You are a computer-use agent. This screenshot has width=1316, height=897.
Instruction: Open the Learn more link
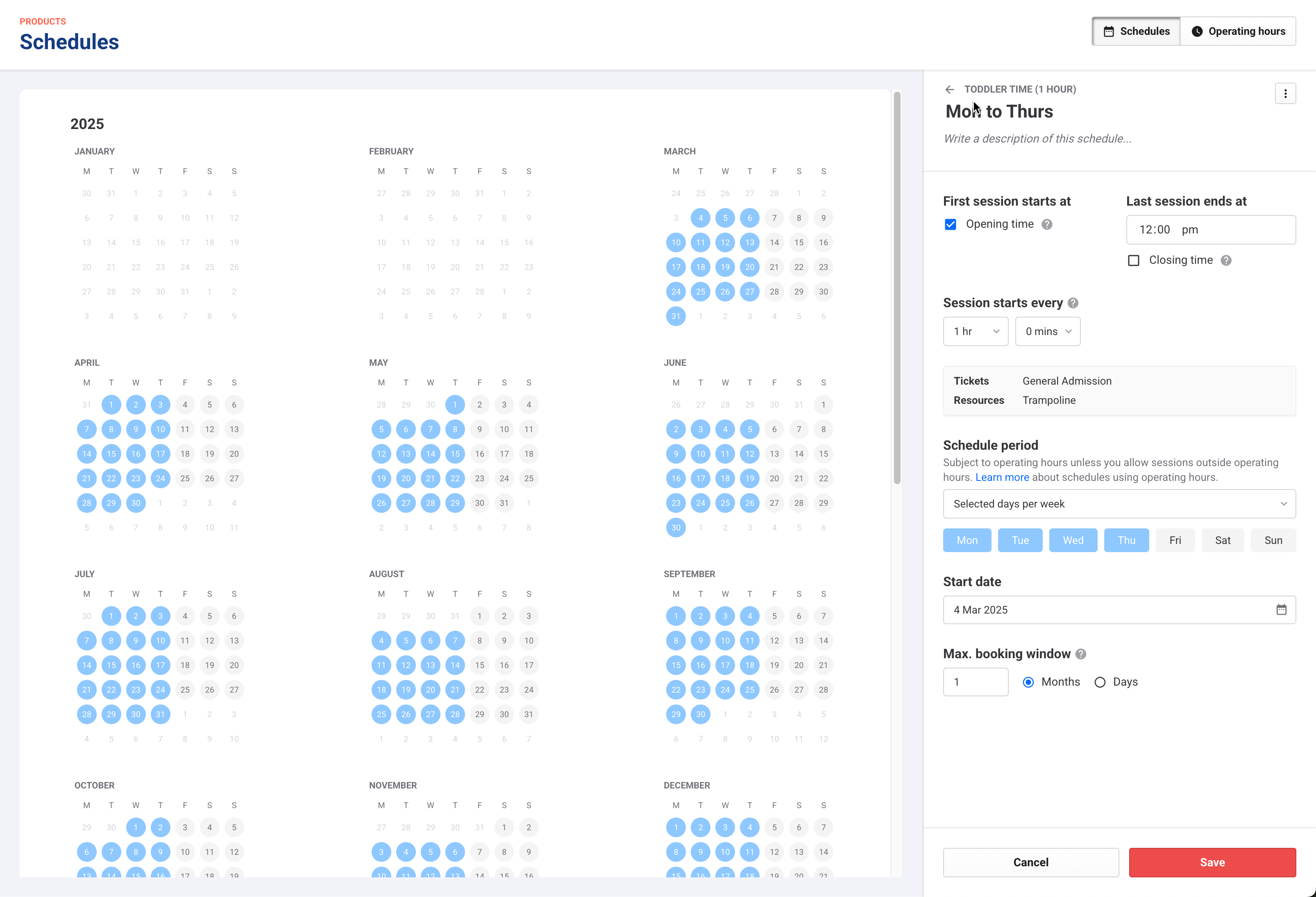click(x=1002, y=478)
